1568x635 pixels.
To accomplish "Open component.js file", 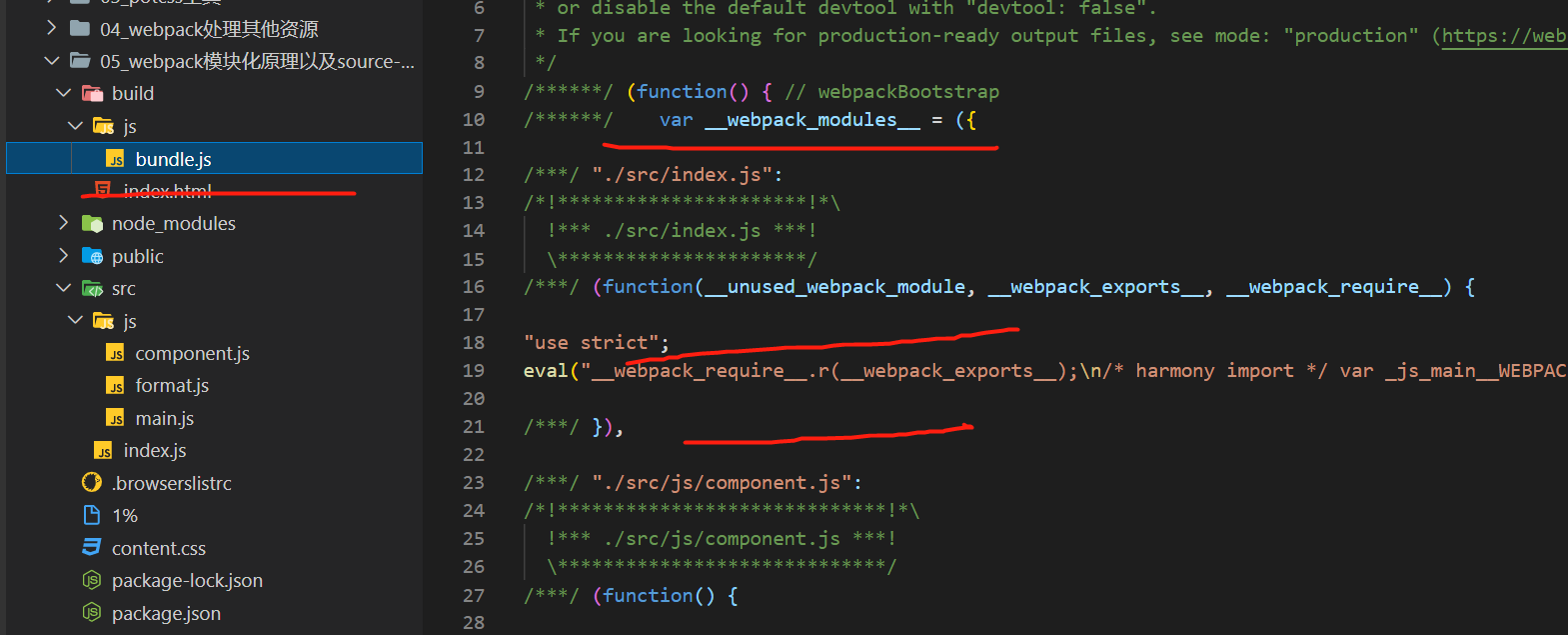I will (192, 353).
